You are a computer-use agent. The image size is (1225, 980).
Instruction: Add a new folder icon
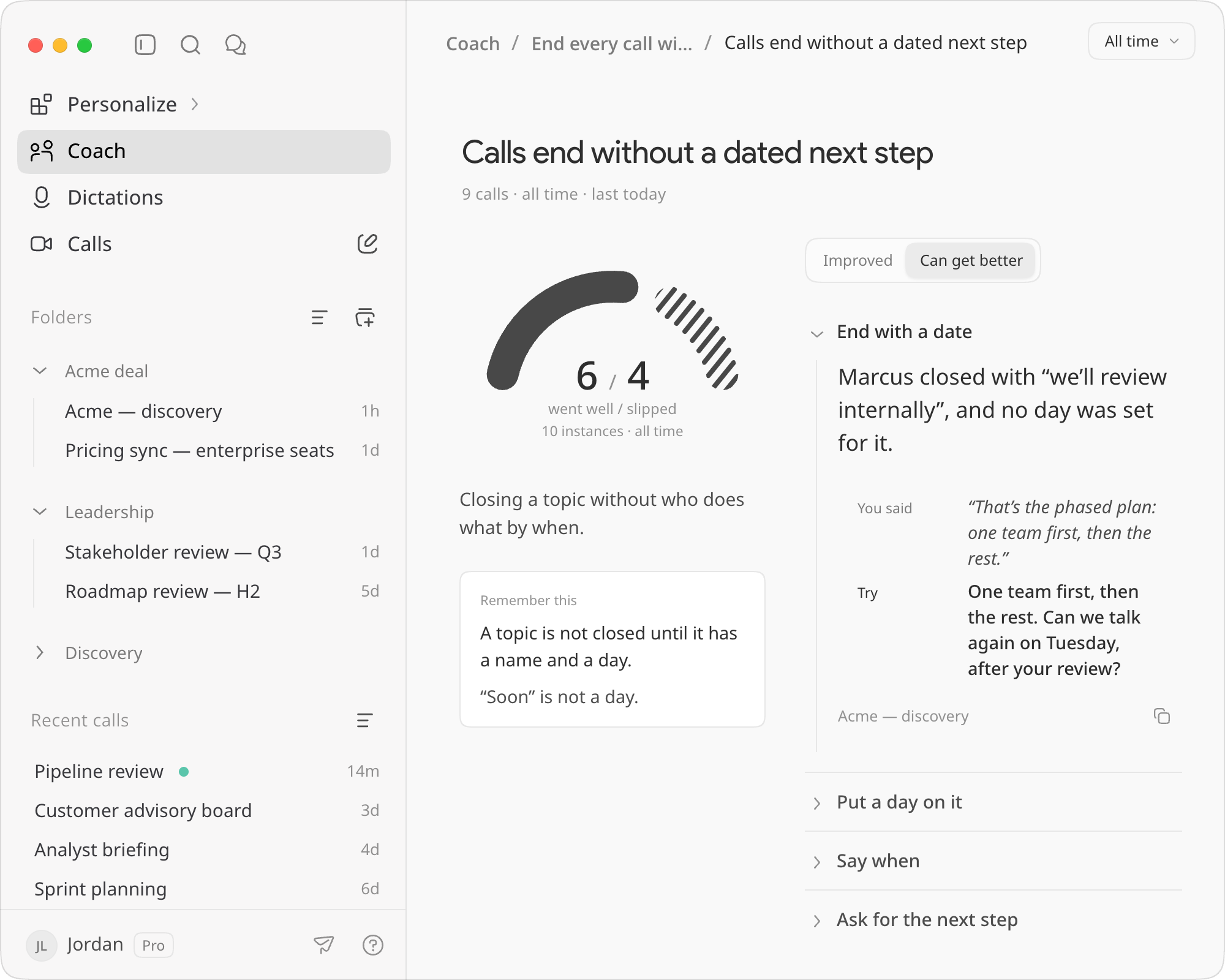[x=365, y=317]
